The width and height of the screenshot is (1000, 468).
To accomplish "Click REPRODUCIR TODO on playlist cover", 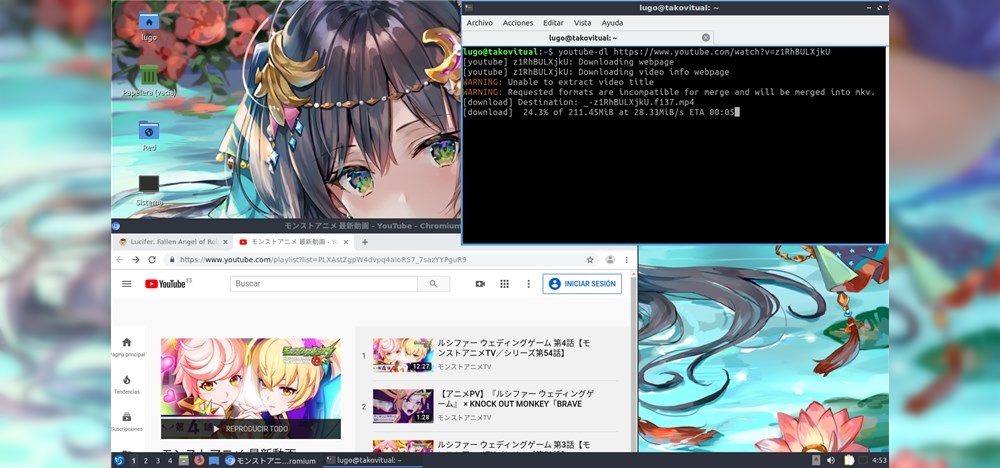I will tap(251, 429).
